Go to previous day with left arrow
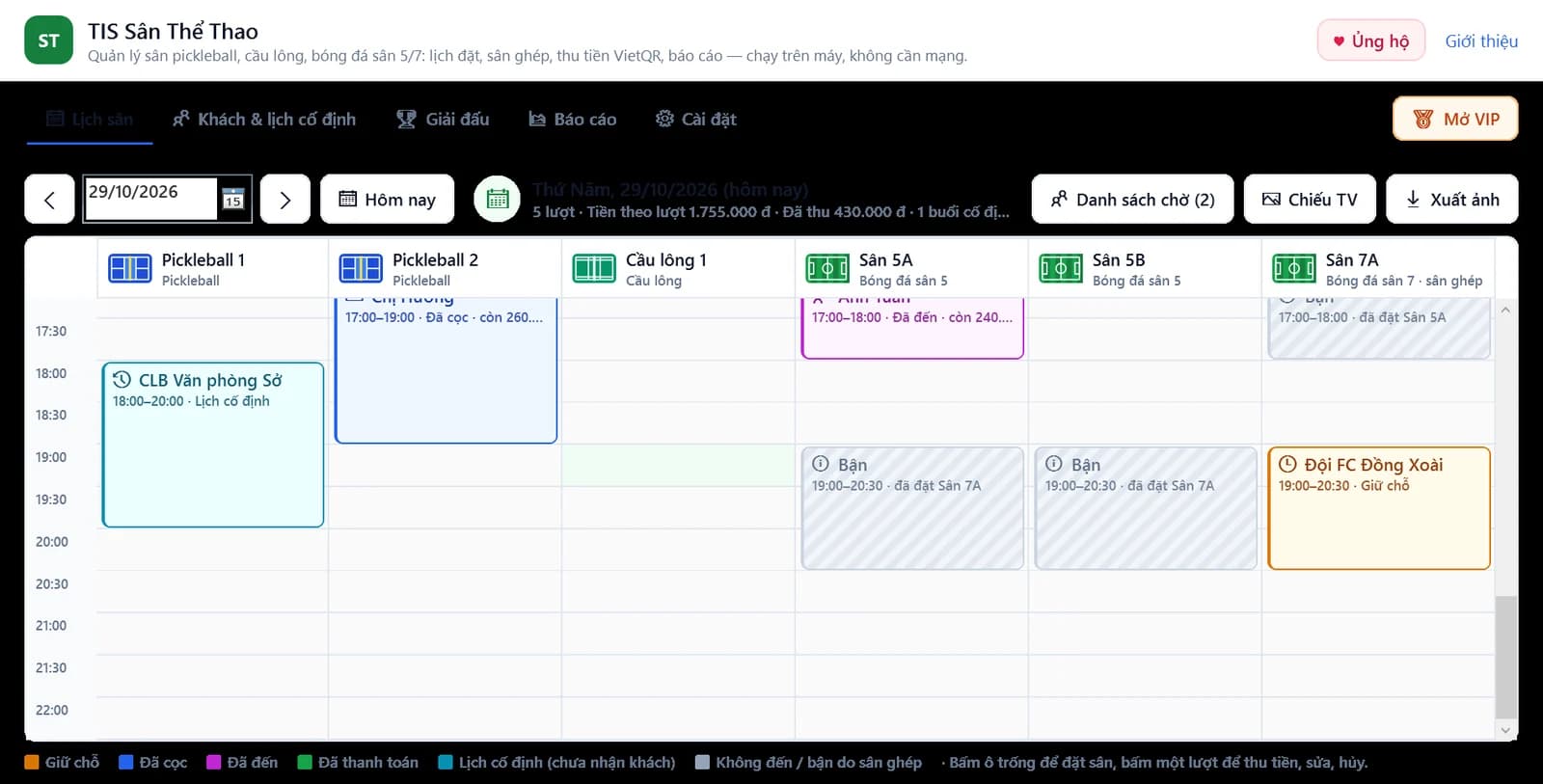 pyautogui.click(x=49, y=200)
